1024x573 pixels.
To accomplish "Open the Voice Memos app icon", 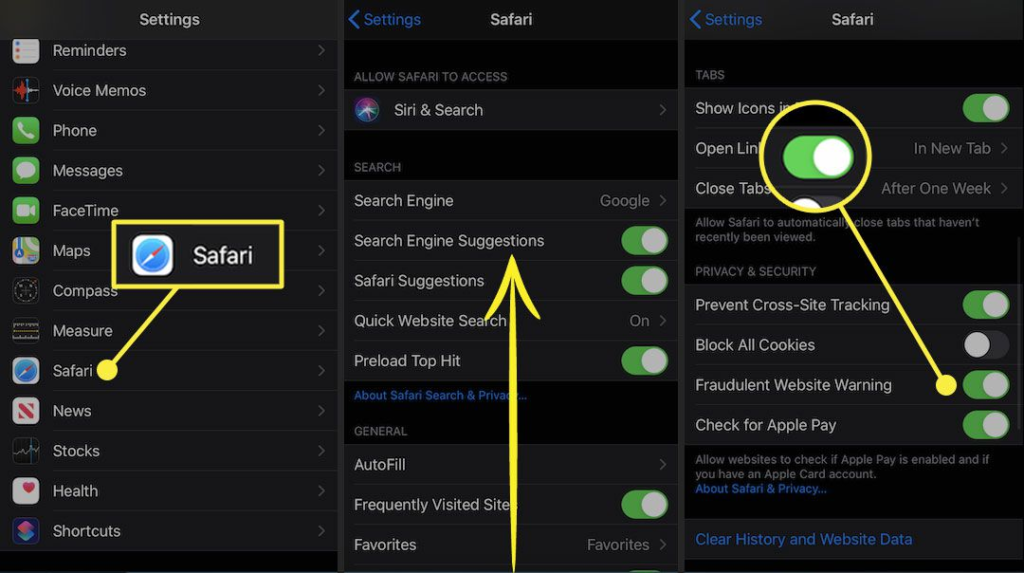I will click(25, 90).
